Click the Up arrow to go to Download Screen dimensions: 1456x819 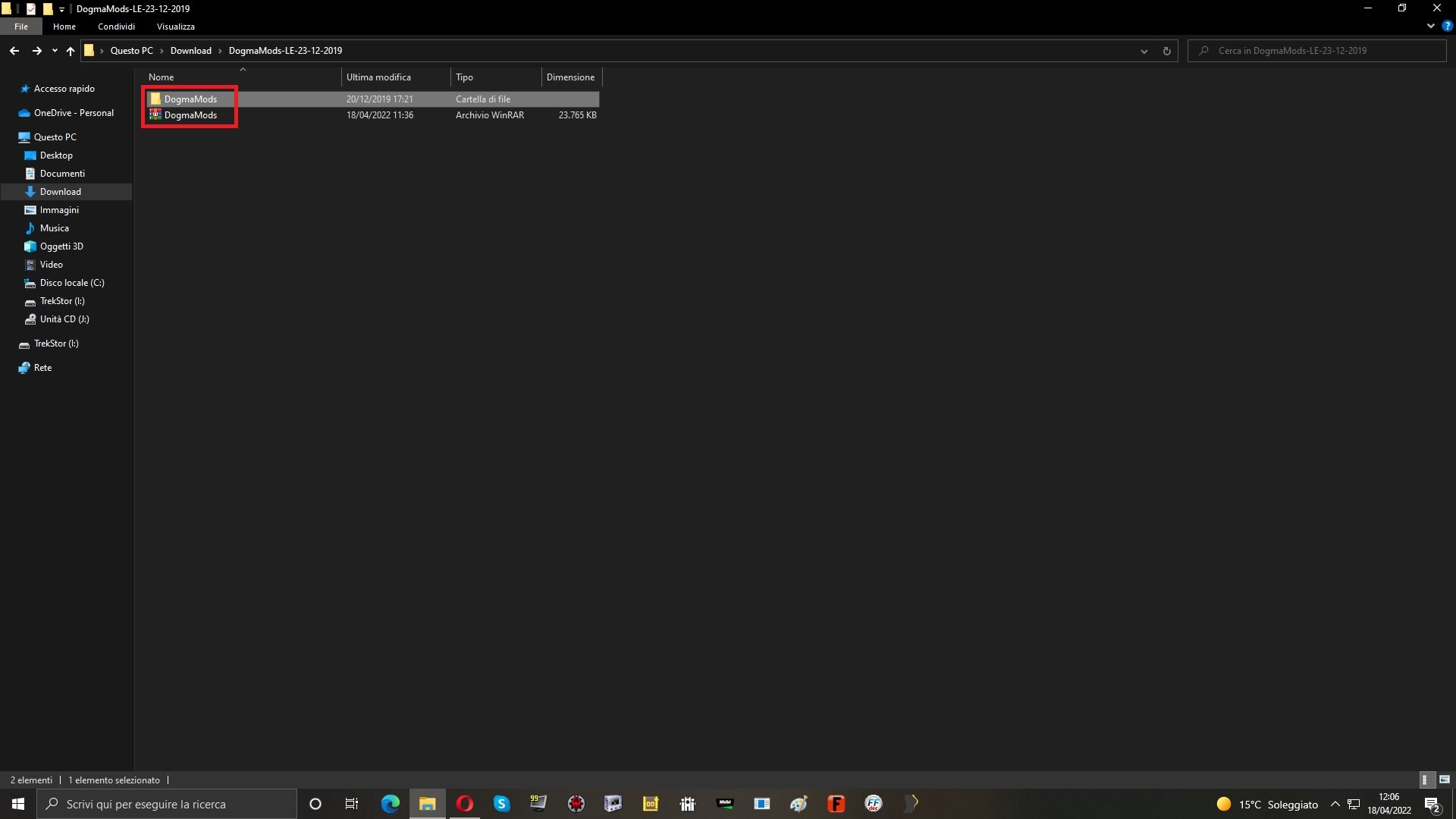(70, 51)
